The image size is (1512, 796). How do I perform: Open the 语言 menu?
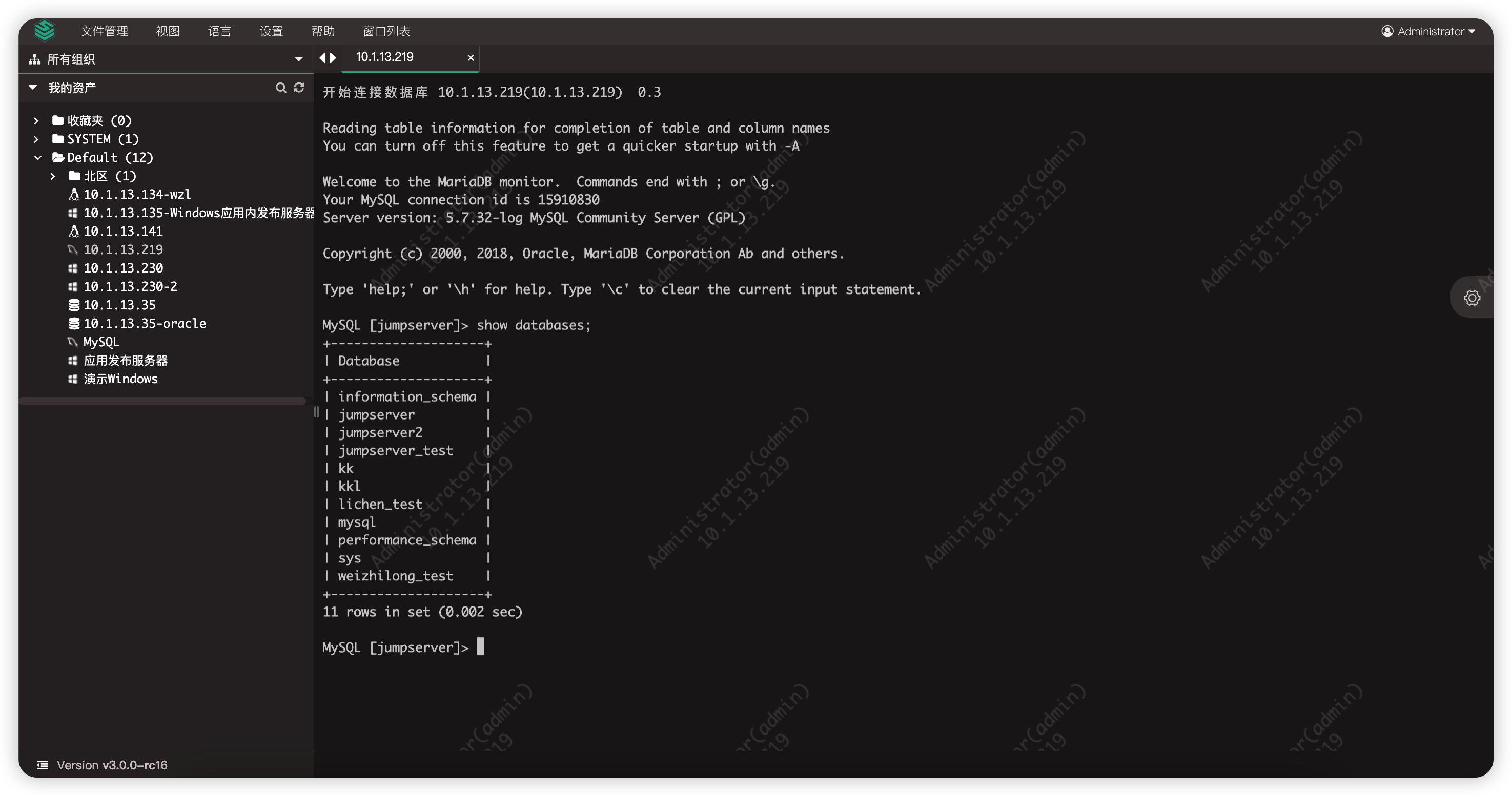coord(219,31)
